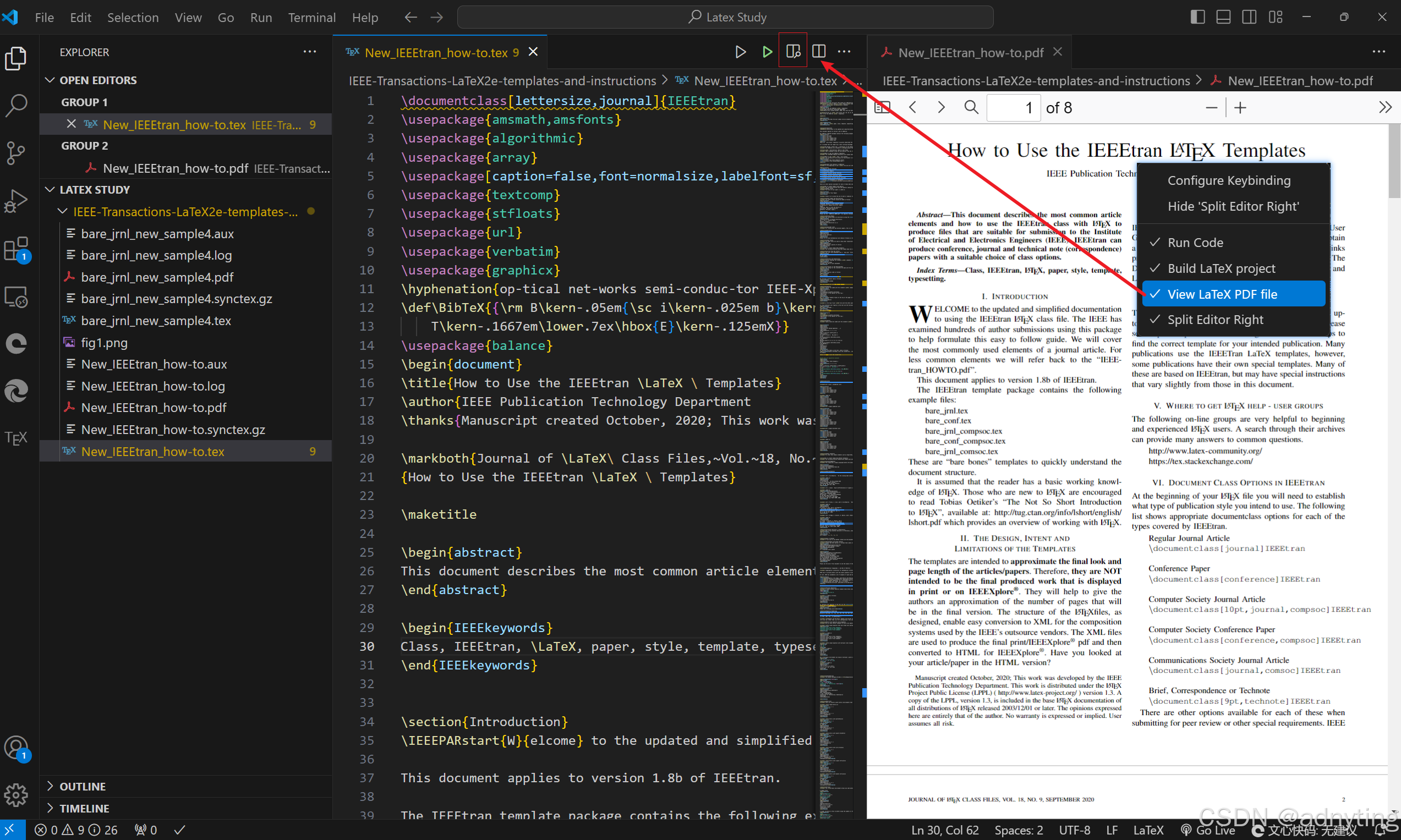Screen dimensions: 1401x840
Task: Click Go Live in status bar
Action: (x=1208, y=830)
